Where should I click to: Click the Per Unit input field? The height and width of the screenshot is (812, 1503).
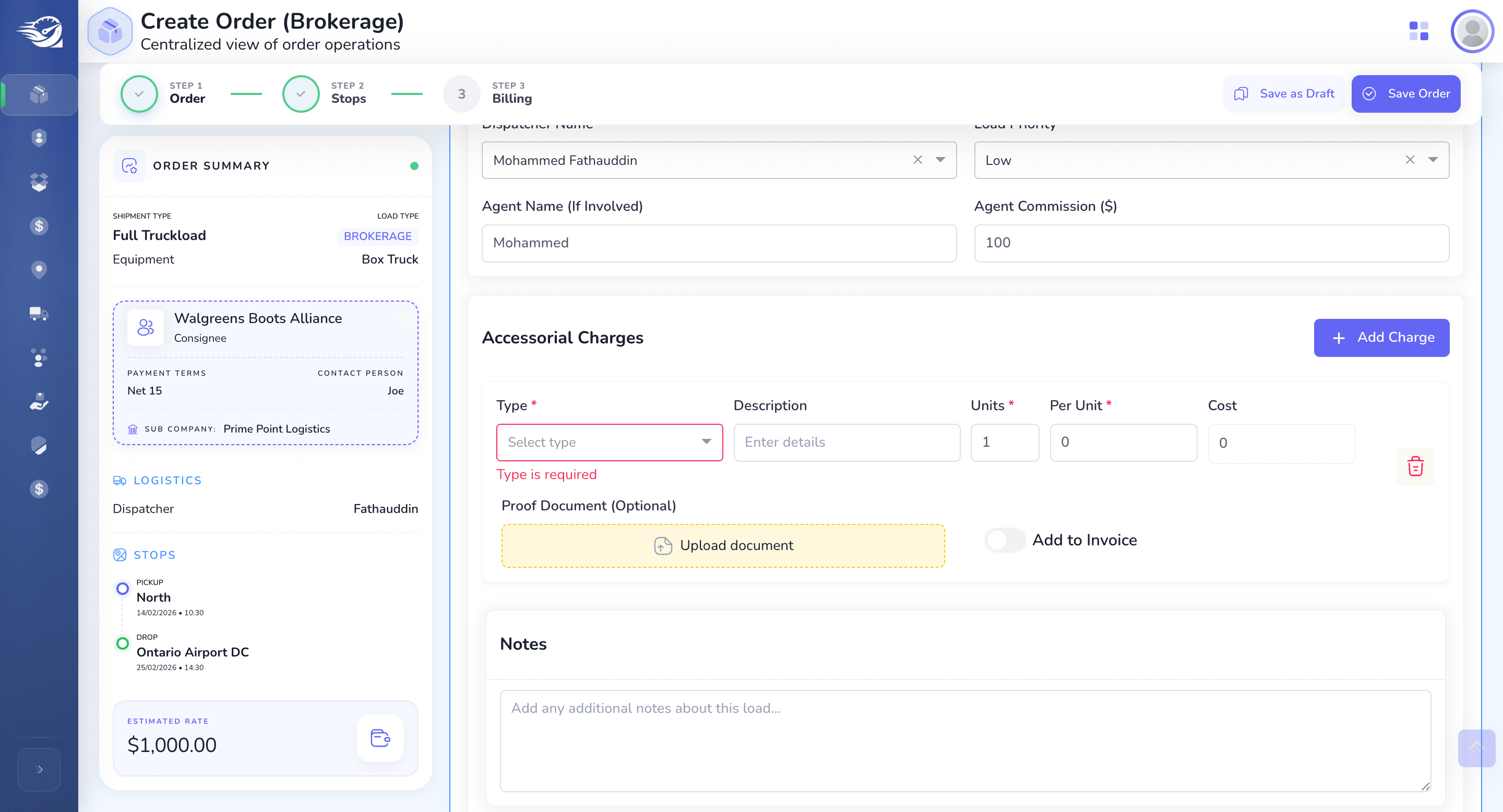pos(1123,442)
